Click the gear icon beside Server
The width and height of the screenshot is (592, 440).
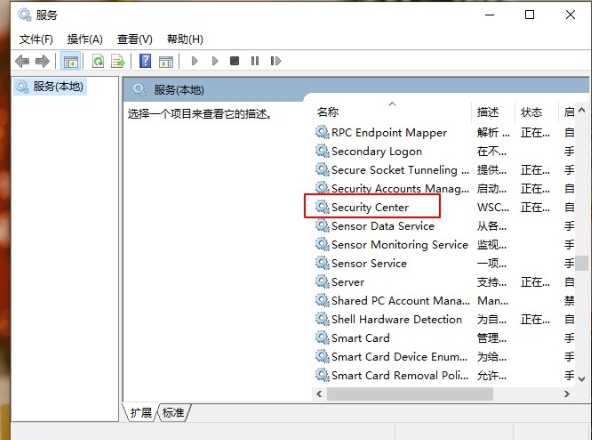coord(322,282)
